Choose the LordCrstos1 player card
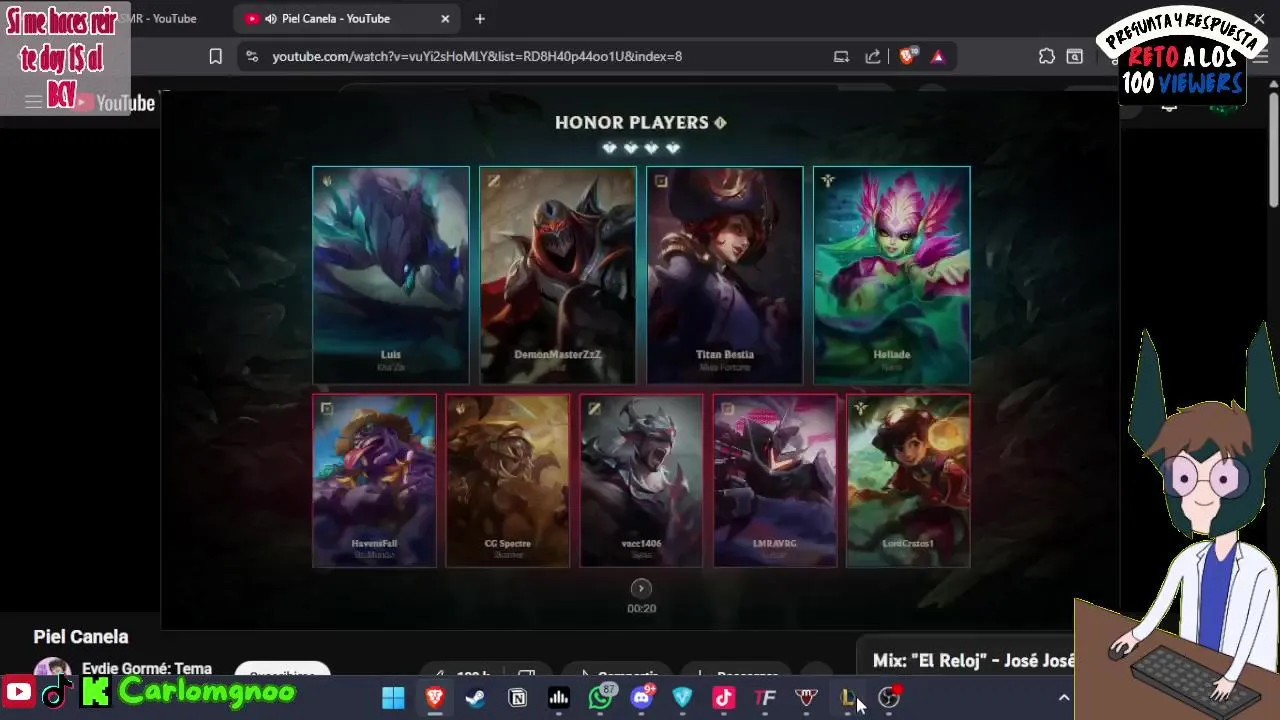Viewport: 1280px width, 720px height. click(x=908, y=481)
